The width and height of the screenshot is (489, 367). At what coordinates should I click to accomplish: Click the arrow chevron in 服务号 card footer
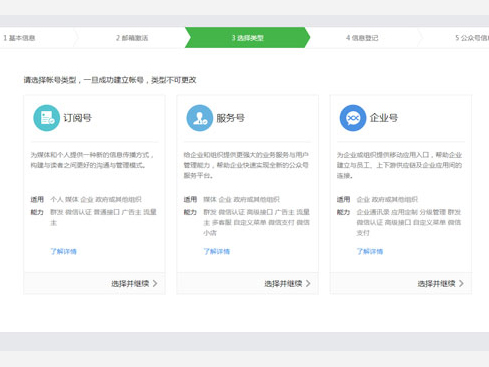(308, 283)
